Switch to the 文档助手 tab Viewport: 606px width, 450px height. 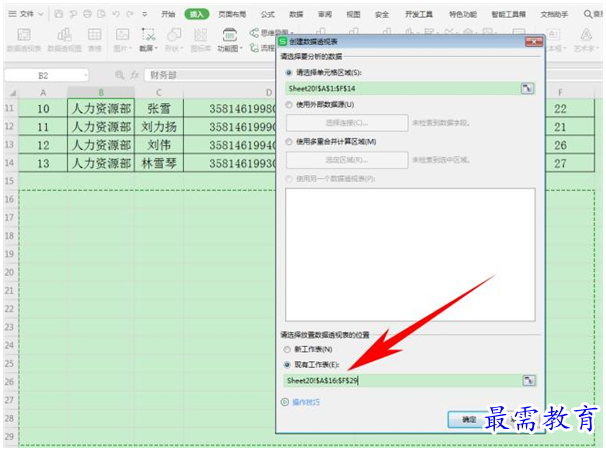coord(554,14)
